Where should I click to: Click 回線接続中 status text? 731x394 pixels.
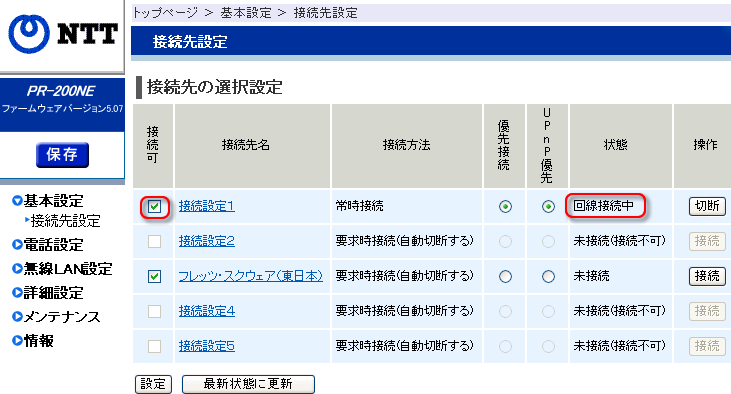(603, 206)
